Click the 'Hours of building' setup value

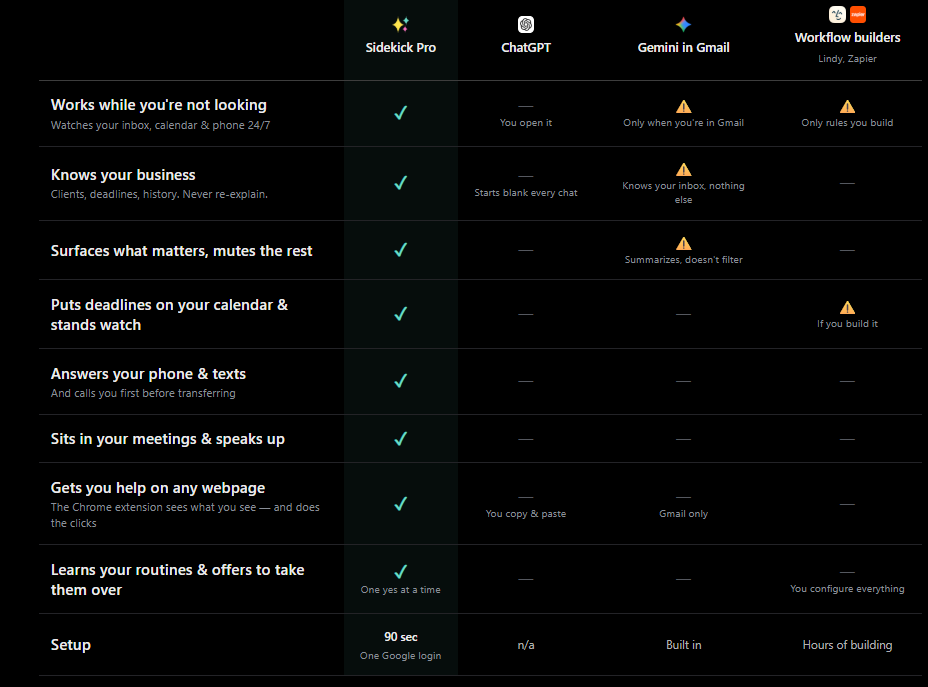click(847, 645)
